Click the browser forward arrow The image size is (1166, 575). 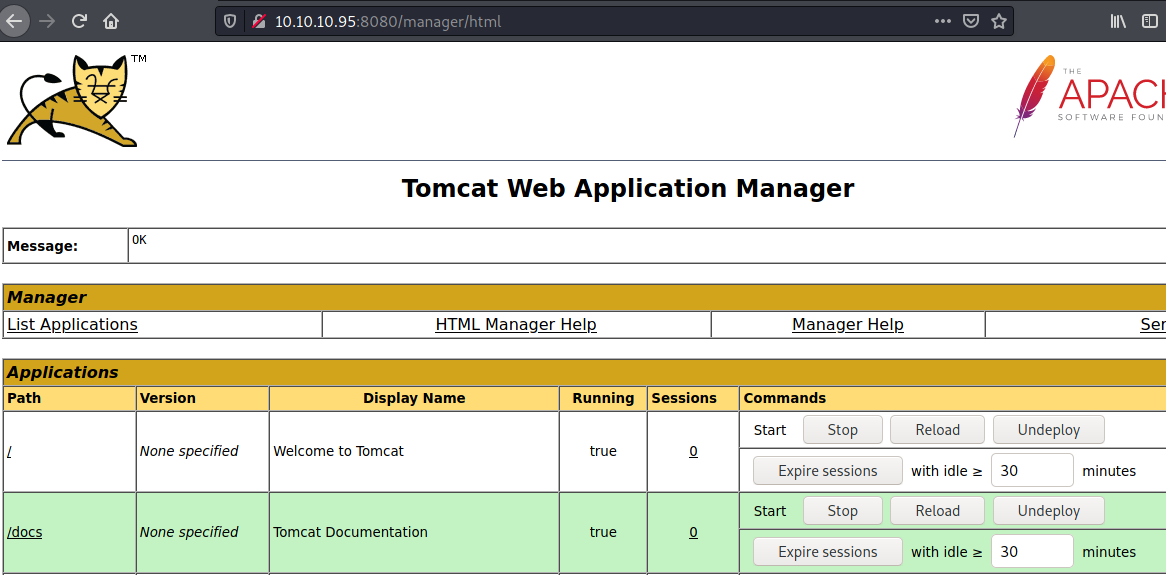(47, 21)
